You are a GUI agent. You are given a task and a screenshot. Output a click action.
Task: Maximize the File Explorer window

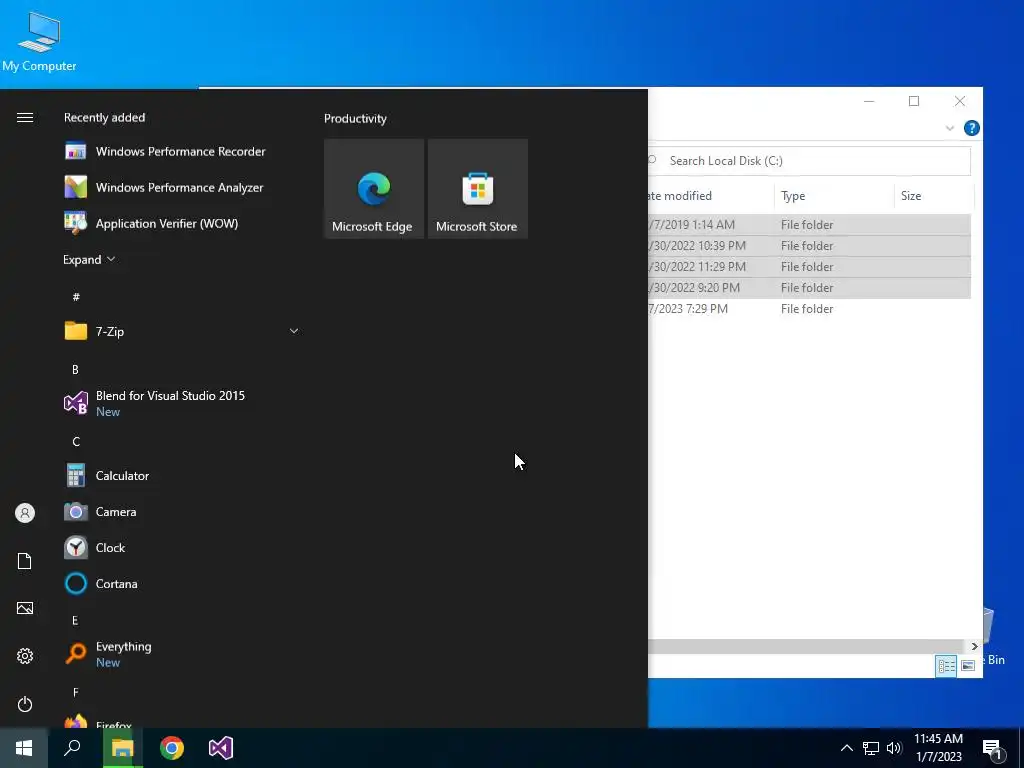click(914, 101)
